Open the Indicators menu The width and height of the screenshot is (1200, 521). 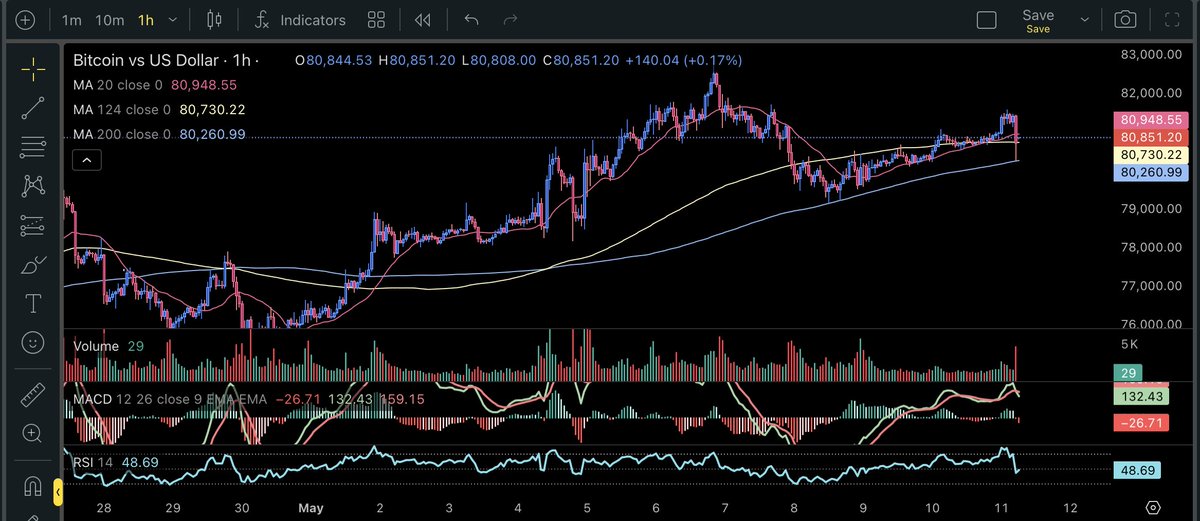pos(300,20)
